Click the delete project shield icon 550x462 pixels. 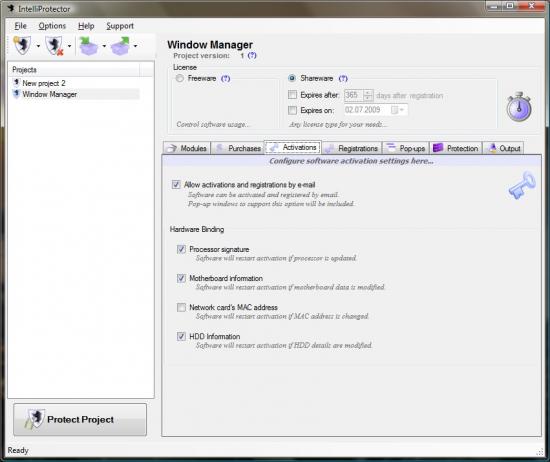(54, 46)
